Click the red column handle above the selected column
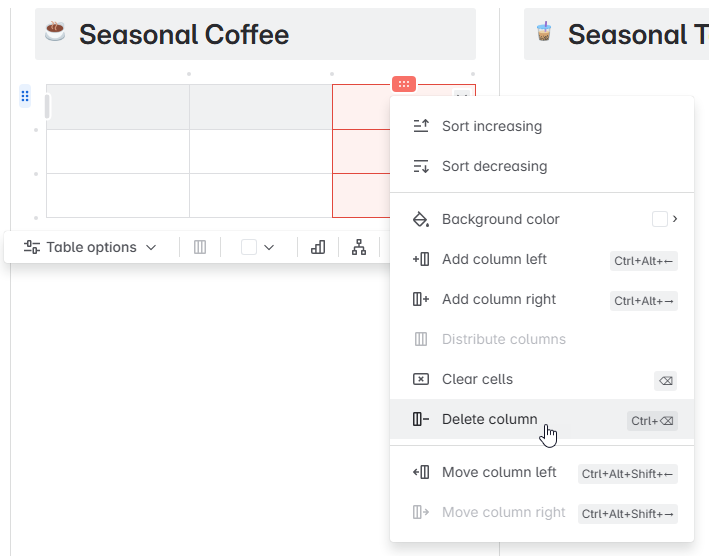The image size is (709, 556). click(x=404, y=84)
